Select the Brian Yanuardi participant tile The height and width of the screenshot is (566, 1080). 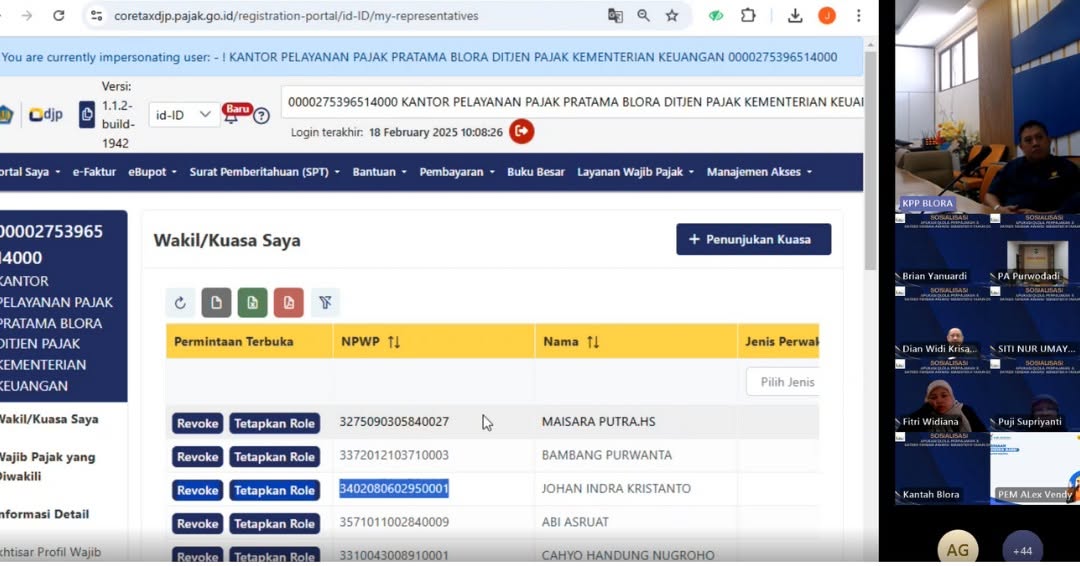(942, 249)
